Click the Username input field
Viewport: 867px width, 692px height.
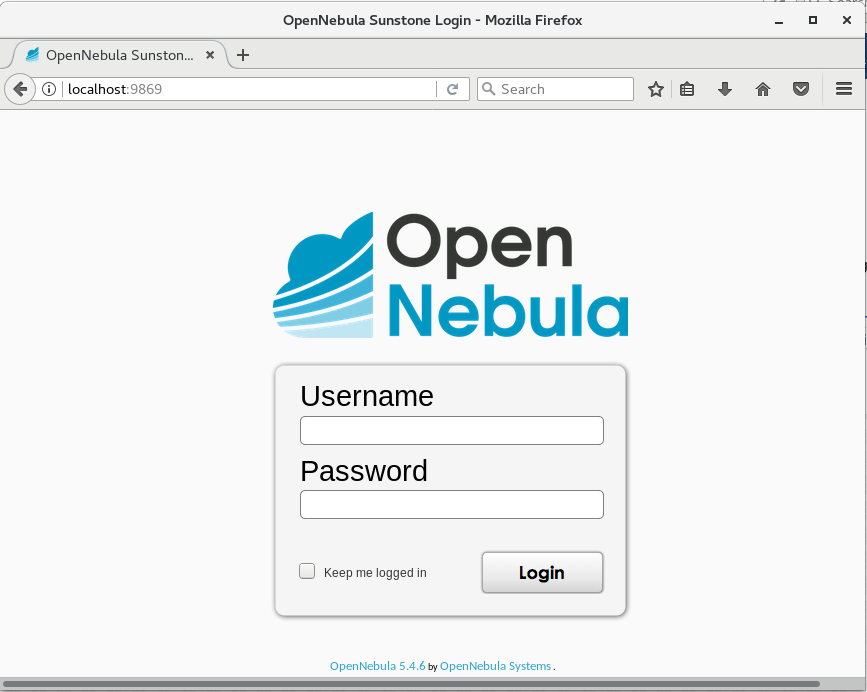pos(452,431)
